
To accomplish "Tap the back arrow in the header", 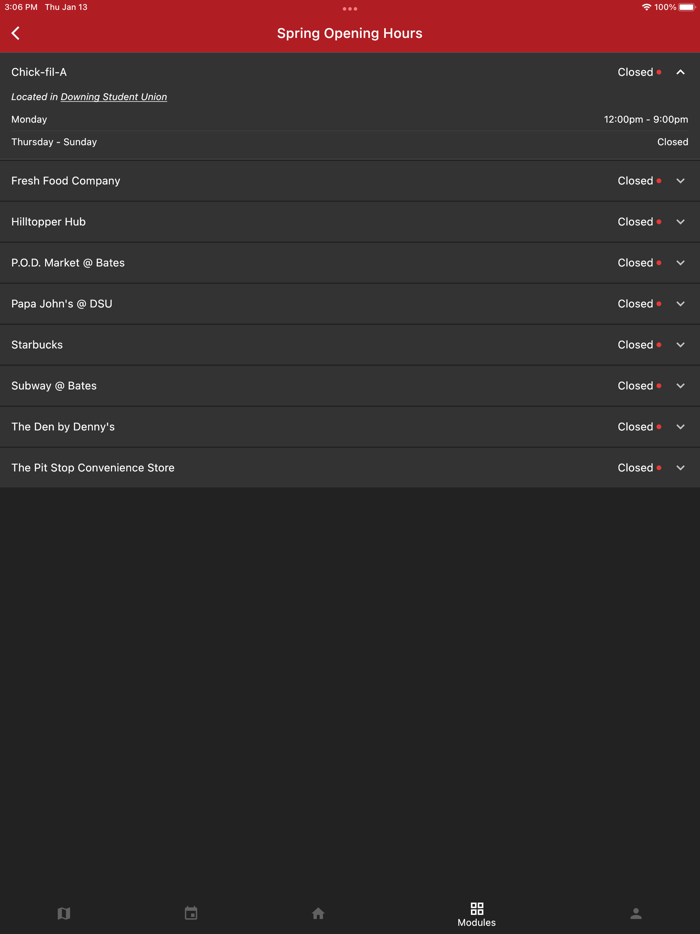I will 16,33.
